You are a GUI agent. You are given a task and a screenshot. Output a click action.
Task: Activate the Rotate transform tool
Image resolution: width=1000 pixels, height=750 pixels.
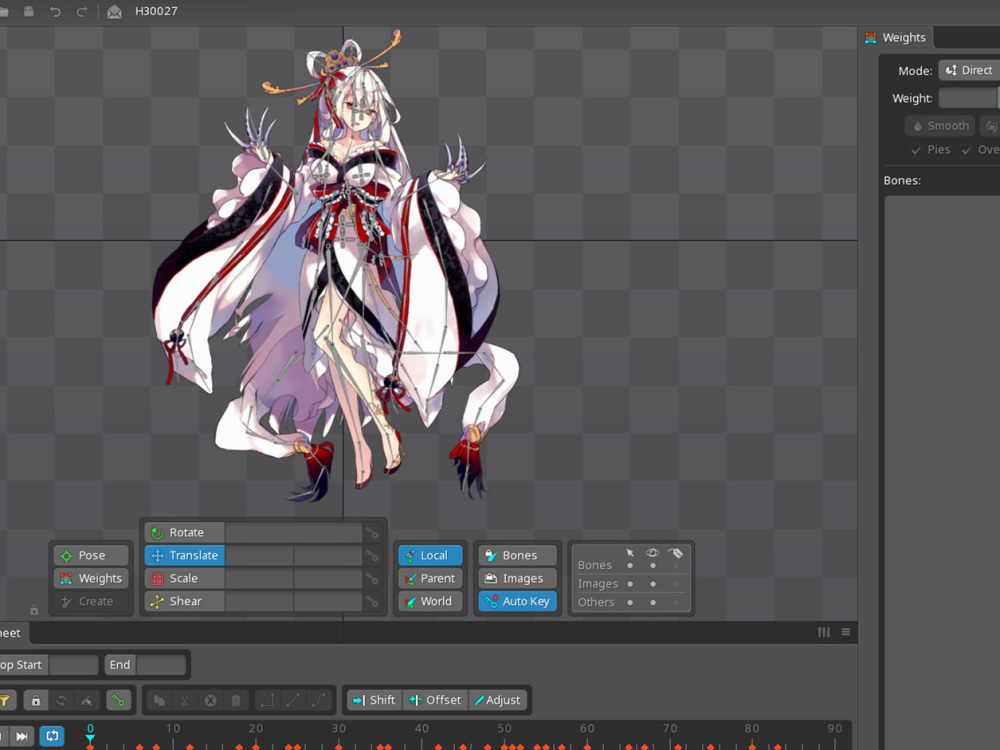pyautogui.click(x=184, y=533)
